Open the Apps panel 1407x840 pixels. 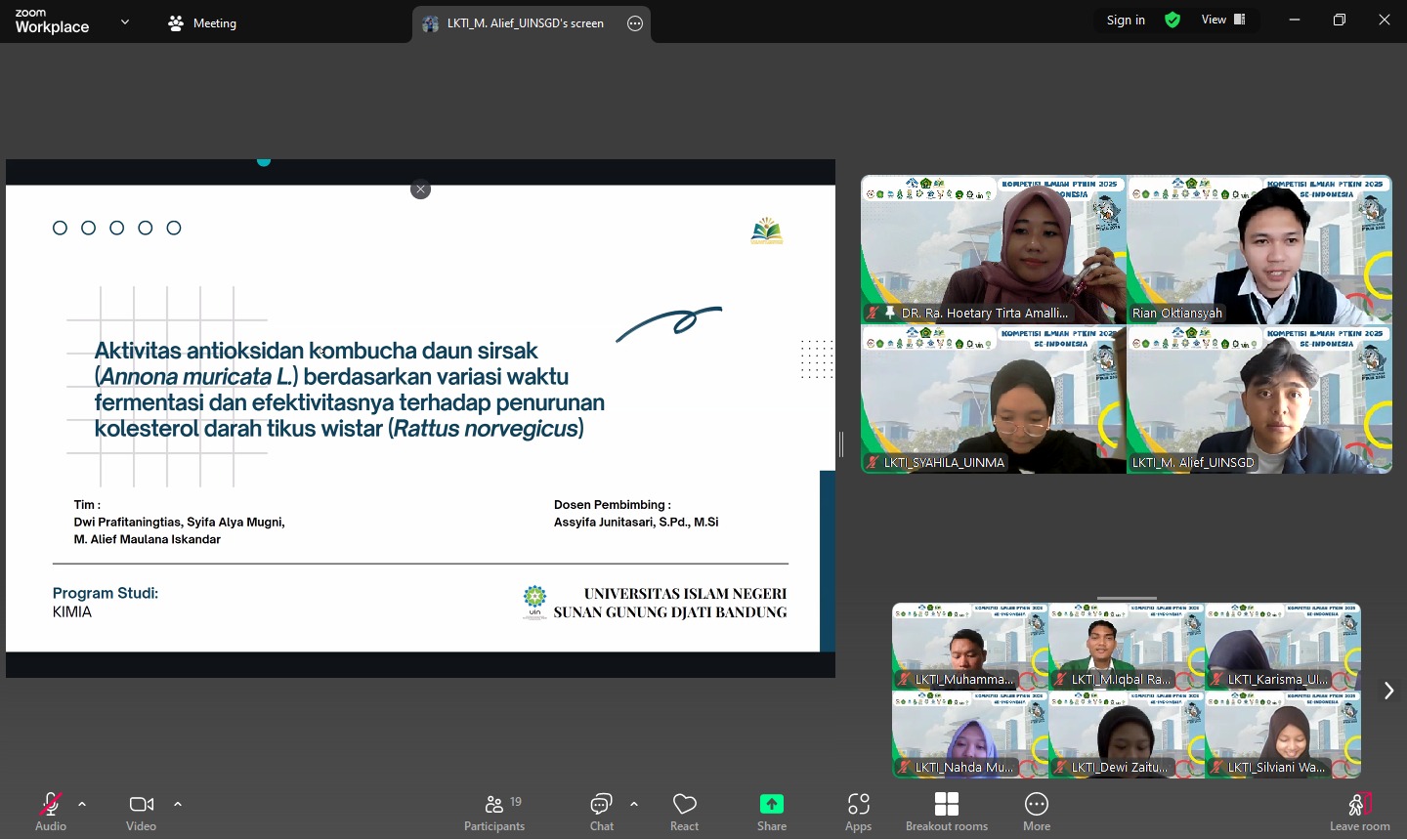pyautogui.click(x=858, y=810)
